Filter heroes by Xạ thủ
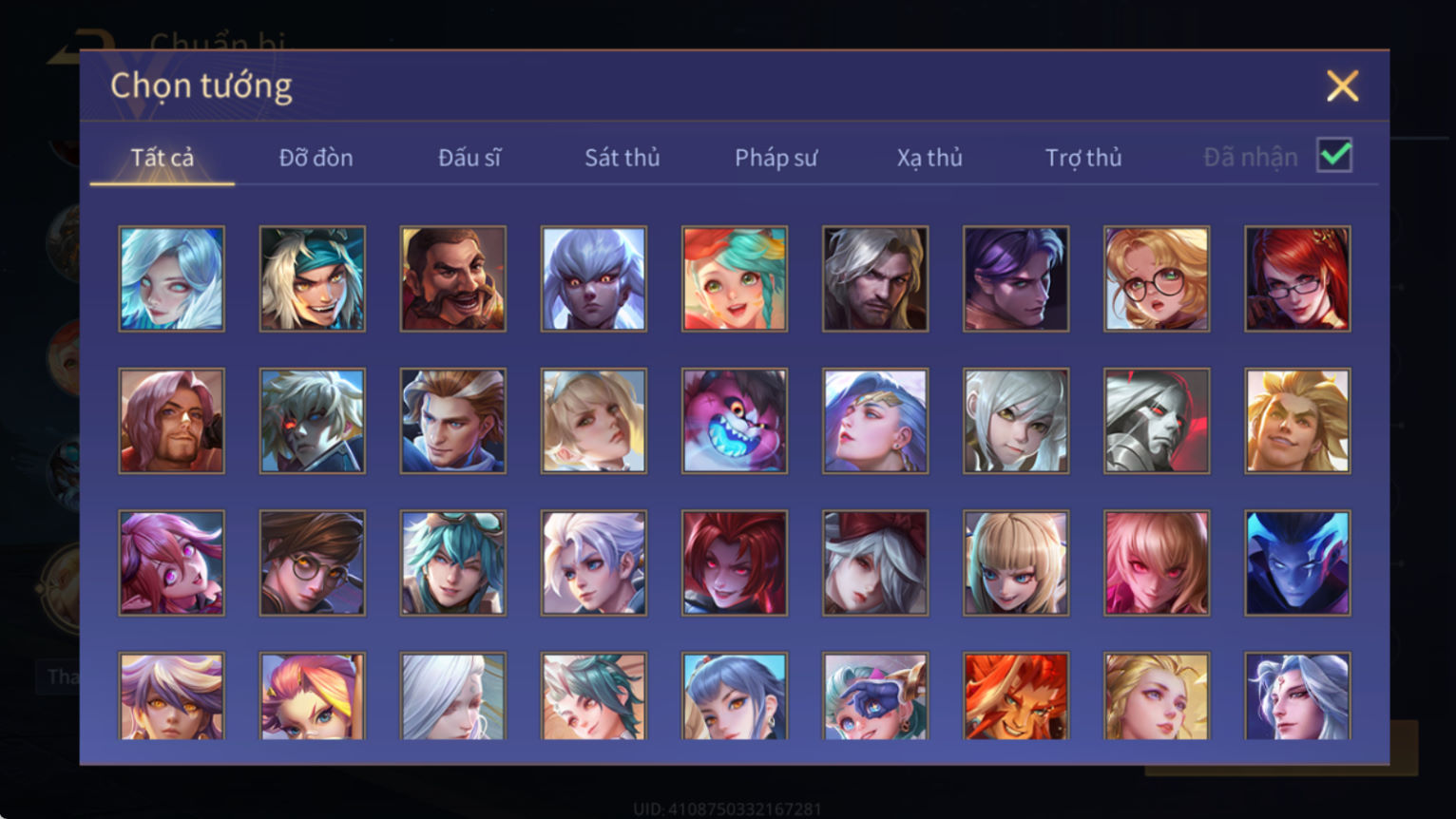 [929, 158]
